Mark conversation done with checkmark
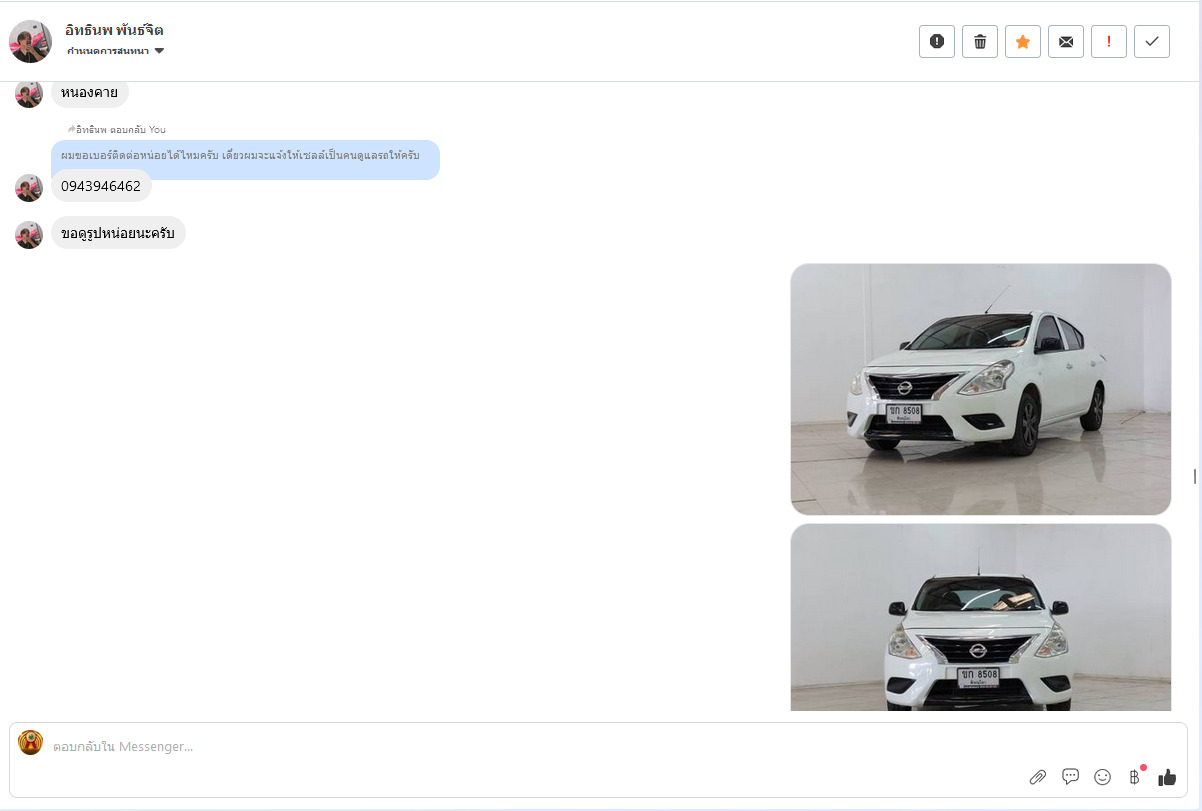The image size is (1202, 811). pyautogui.click(x=1151, y=41)
